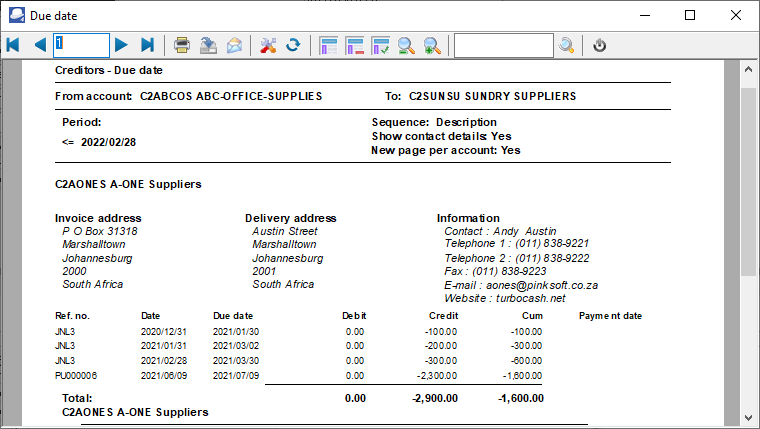Click the search text field in toolbar

click(503, 45)
